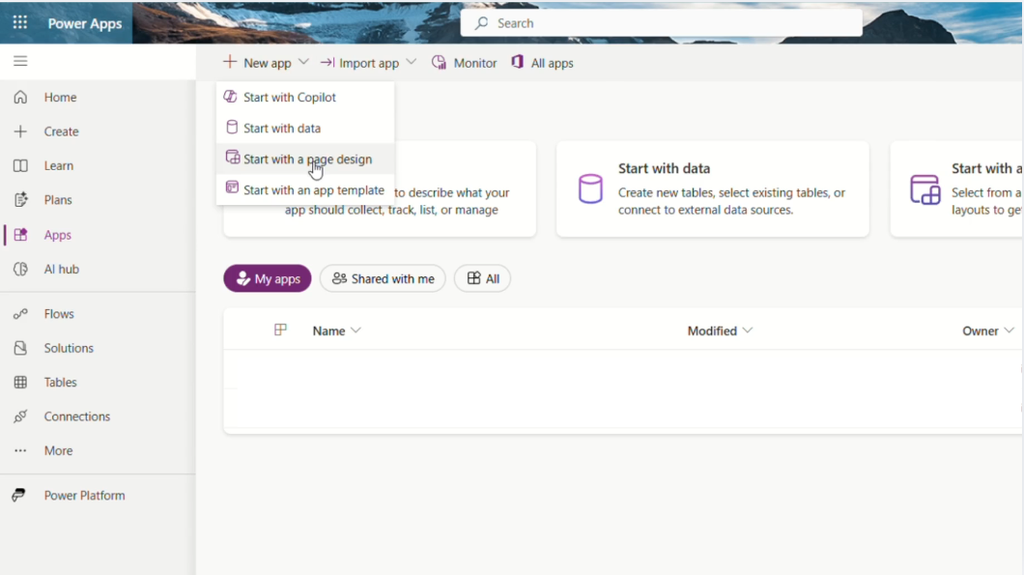Click inside the Search box
1024x575 pixels.
[661, 24]
